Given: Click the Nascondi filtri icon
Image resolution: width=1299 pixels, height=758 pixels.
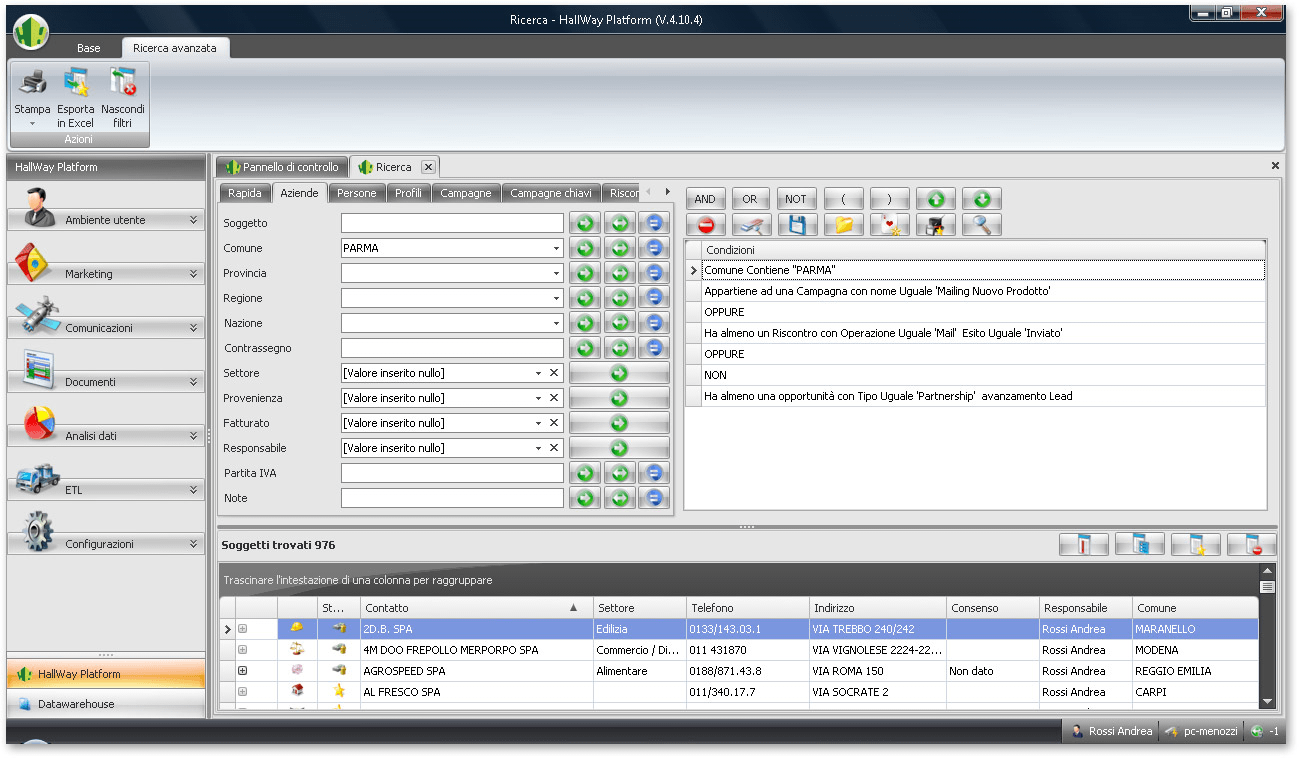Looking at the screenshot, I should tap(123, 84).
